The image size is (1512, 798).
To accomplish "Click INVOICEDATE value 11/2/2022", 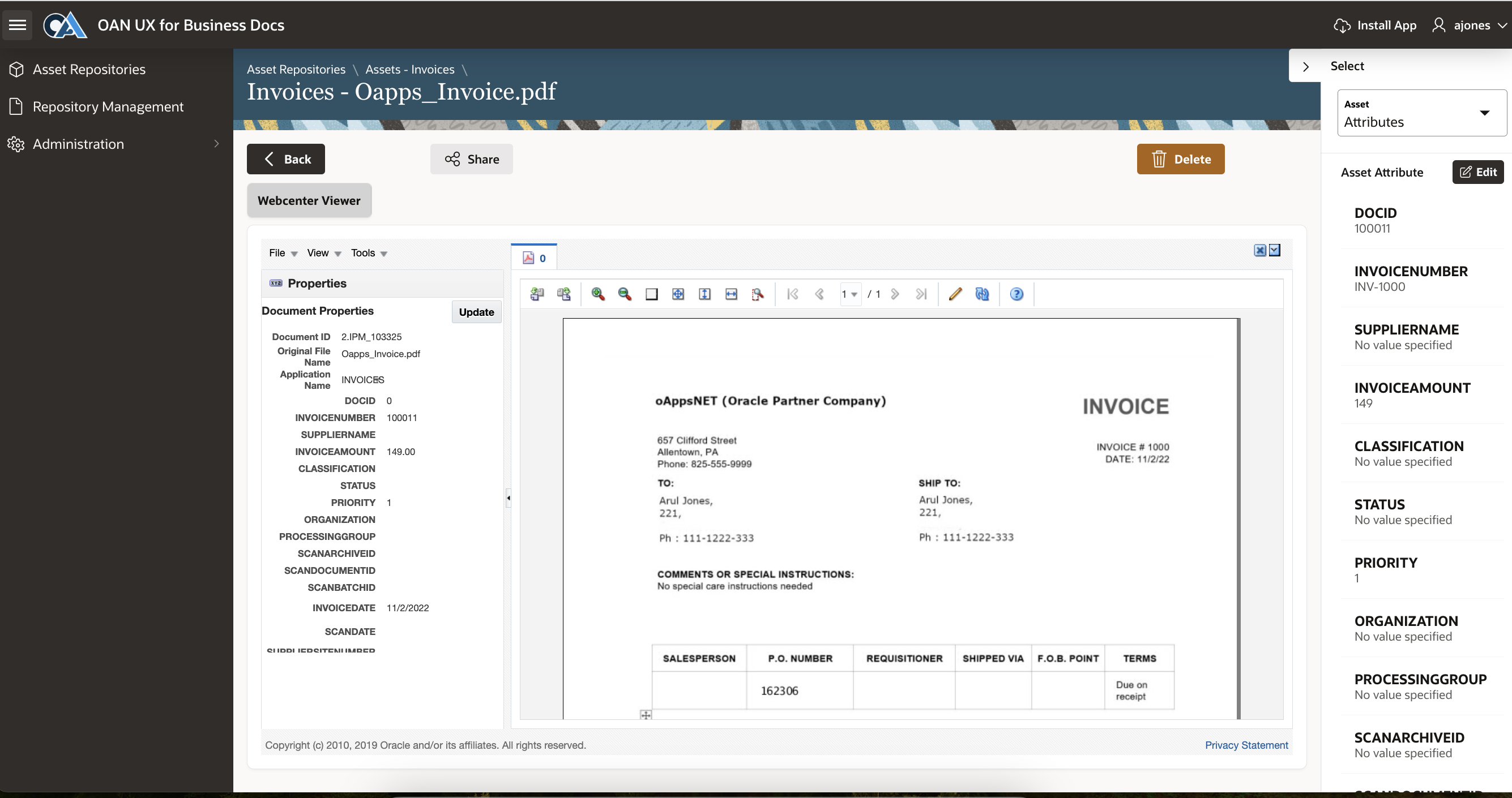I will coord(407,608).
